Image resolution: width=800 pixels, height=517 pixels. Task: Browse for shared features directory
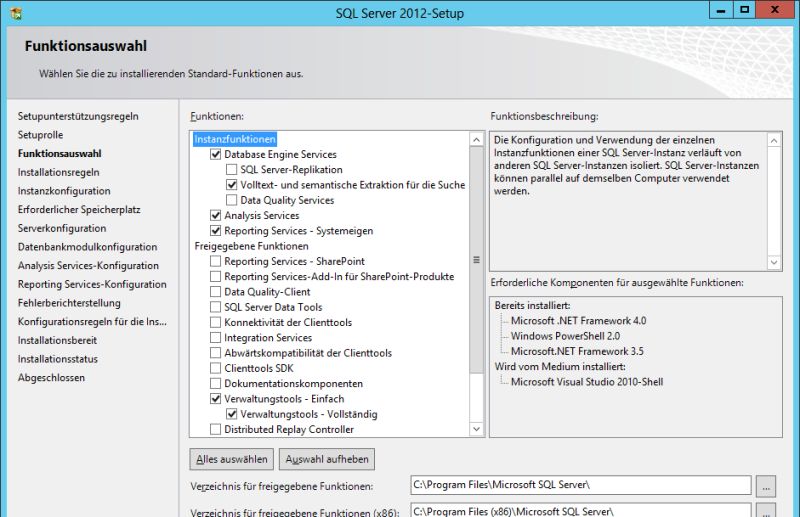[766, 486]
